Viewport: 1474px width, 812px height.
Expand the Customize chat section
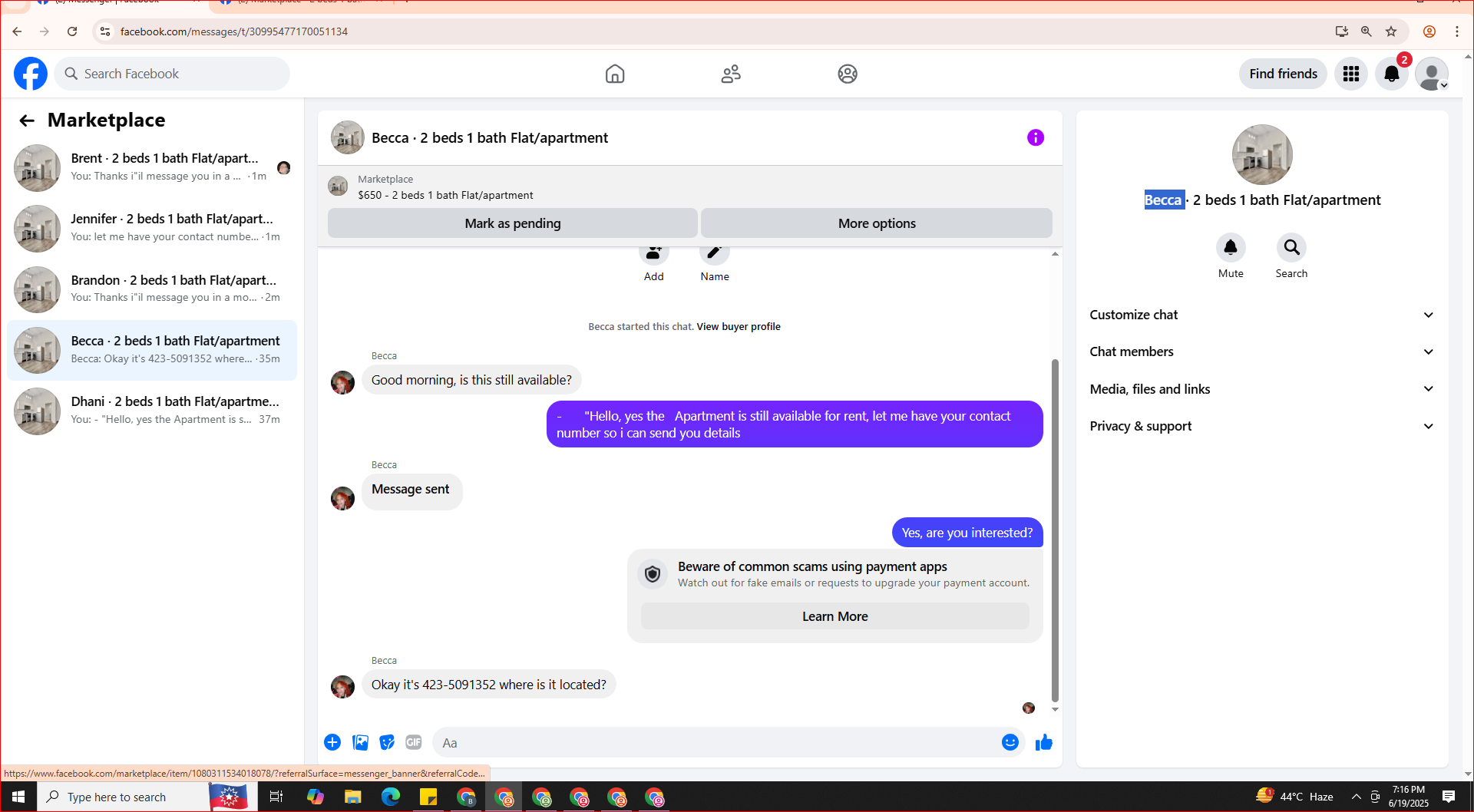pos(1262,315)
